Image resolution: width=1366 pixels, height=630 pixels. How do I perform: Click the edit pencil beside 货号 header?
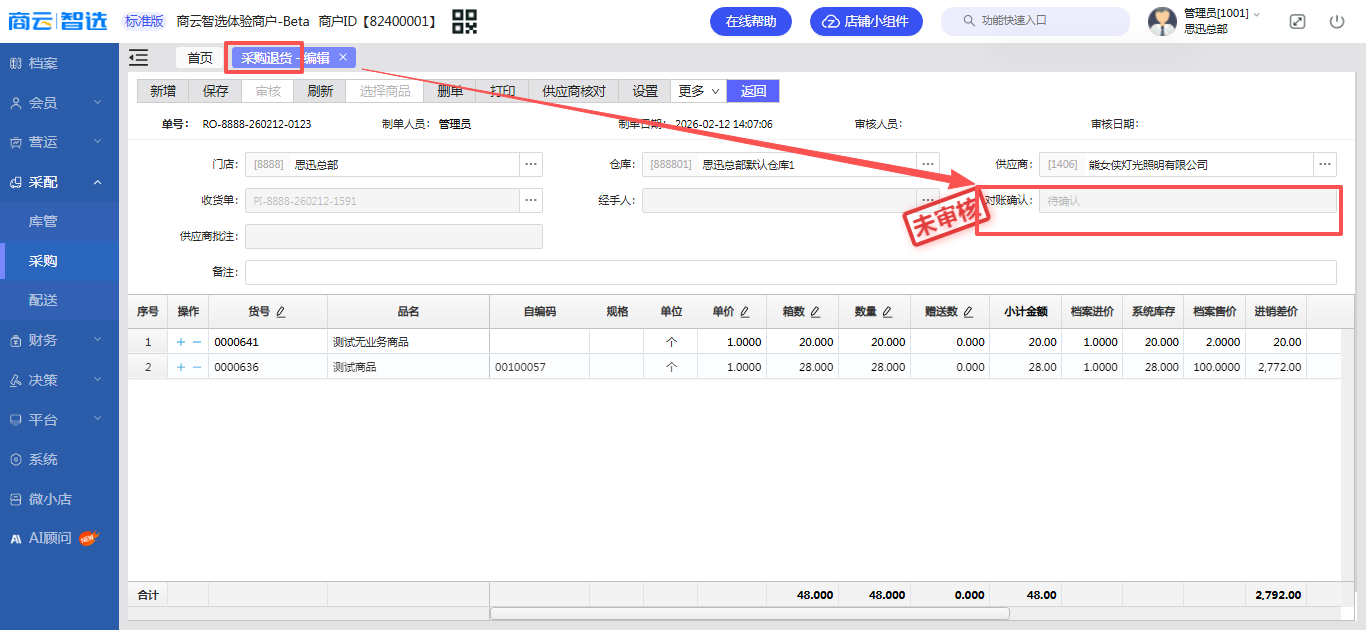pyautogui.click(x=281, y=312)
